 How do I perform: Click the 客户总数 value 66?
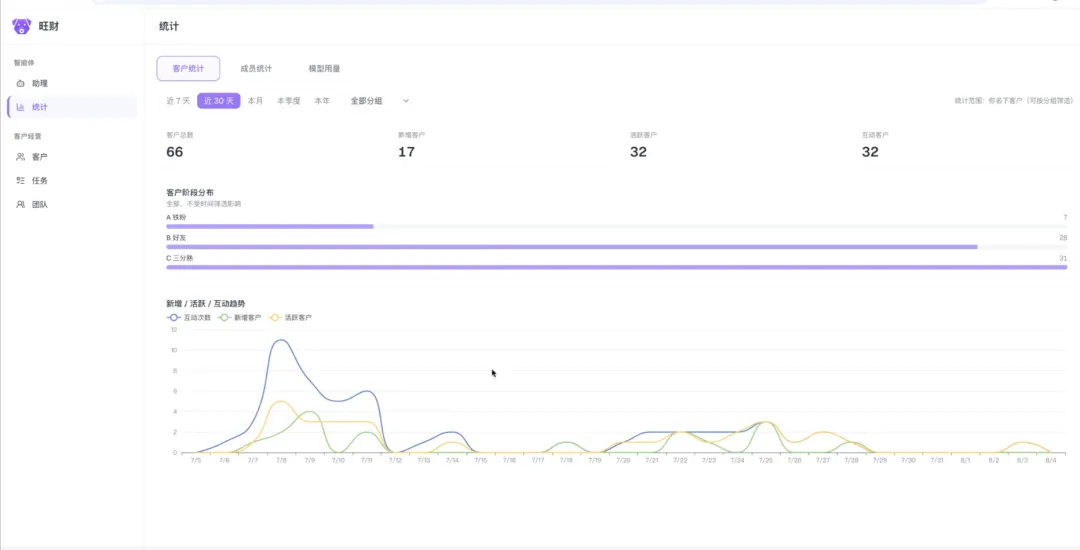coord(175,152)
